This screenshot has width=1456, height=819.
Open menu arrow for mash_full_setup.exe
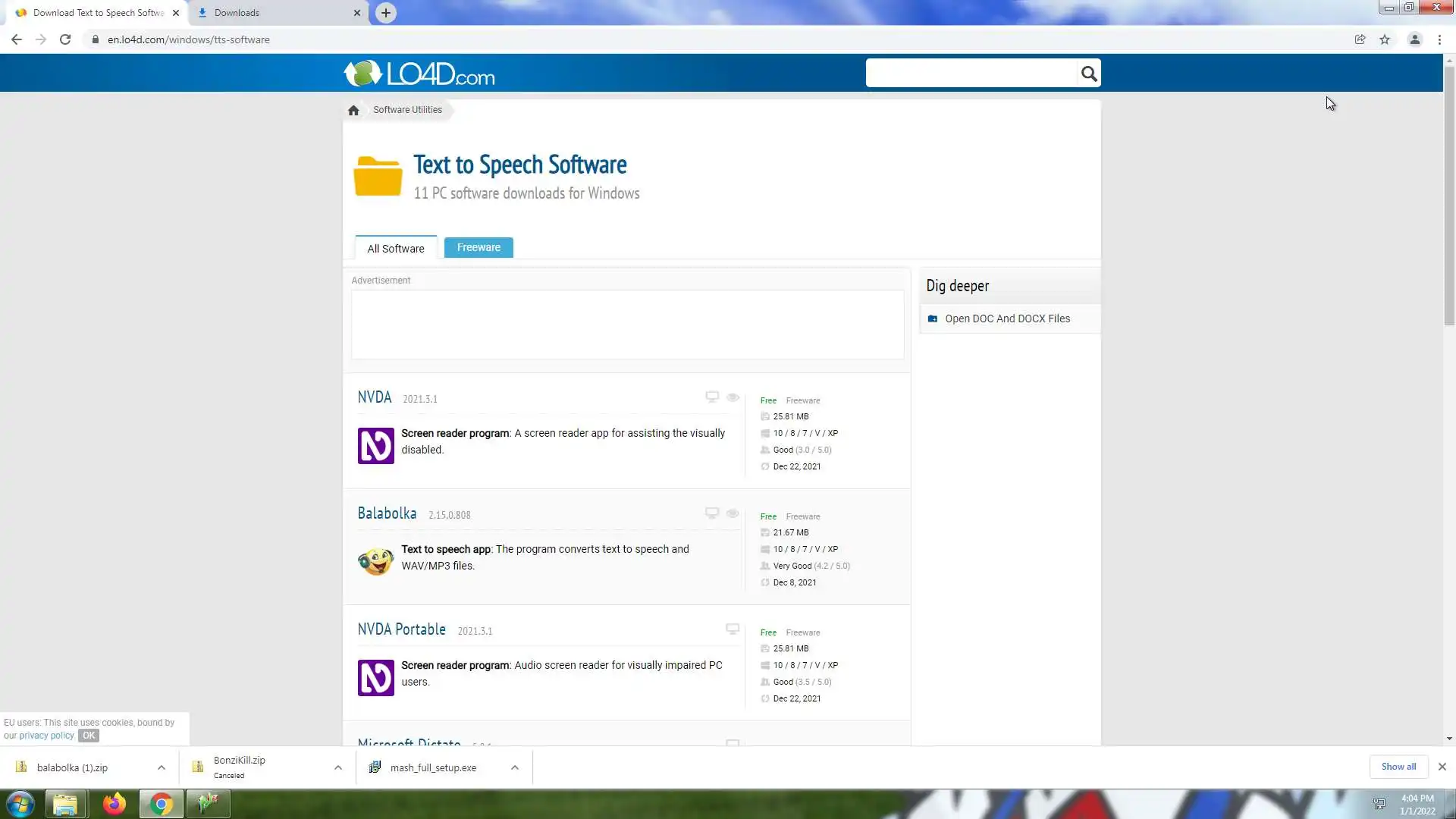514,767
